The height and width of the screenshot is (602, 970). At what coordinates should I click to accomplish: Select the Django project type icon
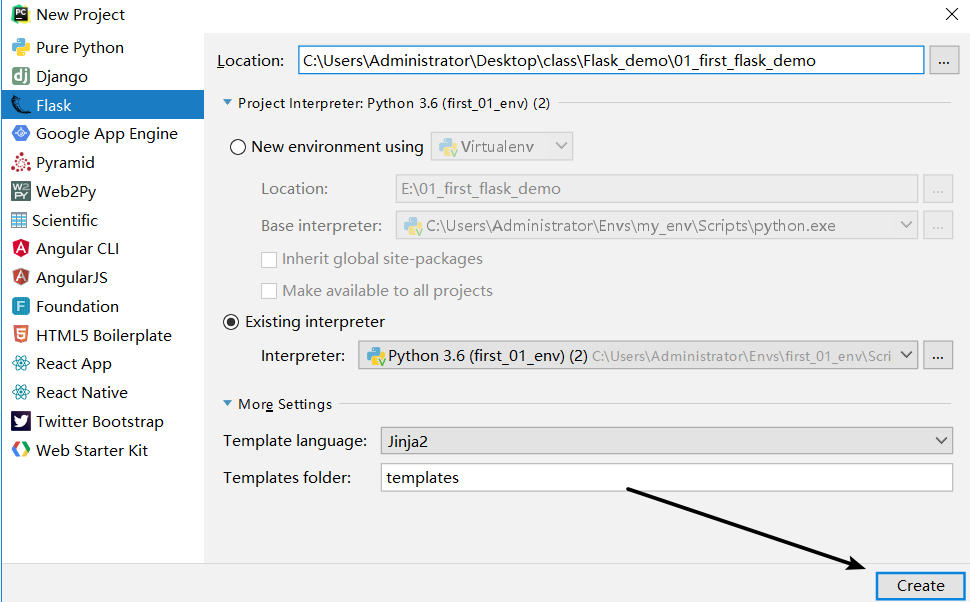(x=20, y=76)
